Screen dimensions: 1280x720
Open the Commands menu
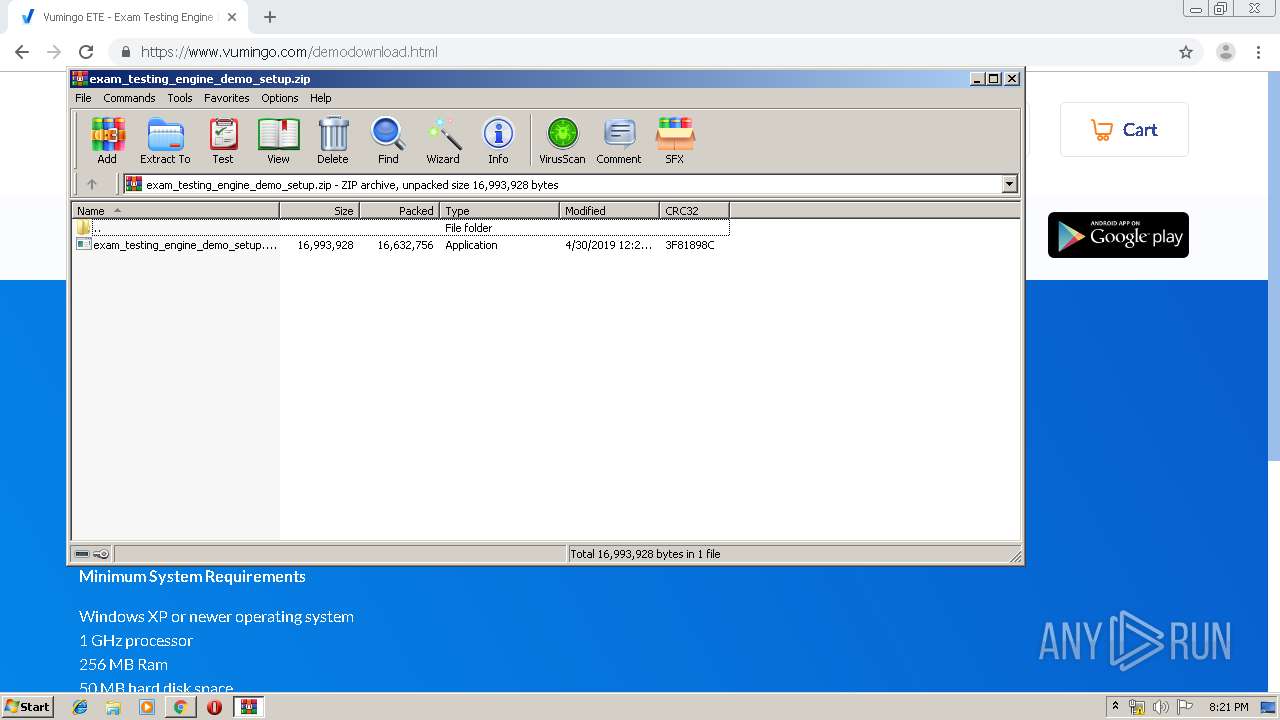(x=129, y=98)
